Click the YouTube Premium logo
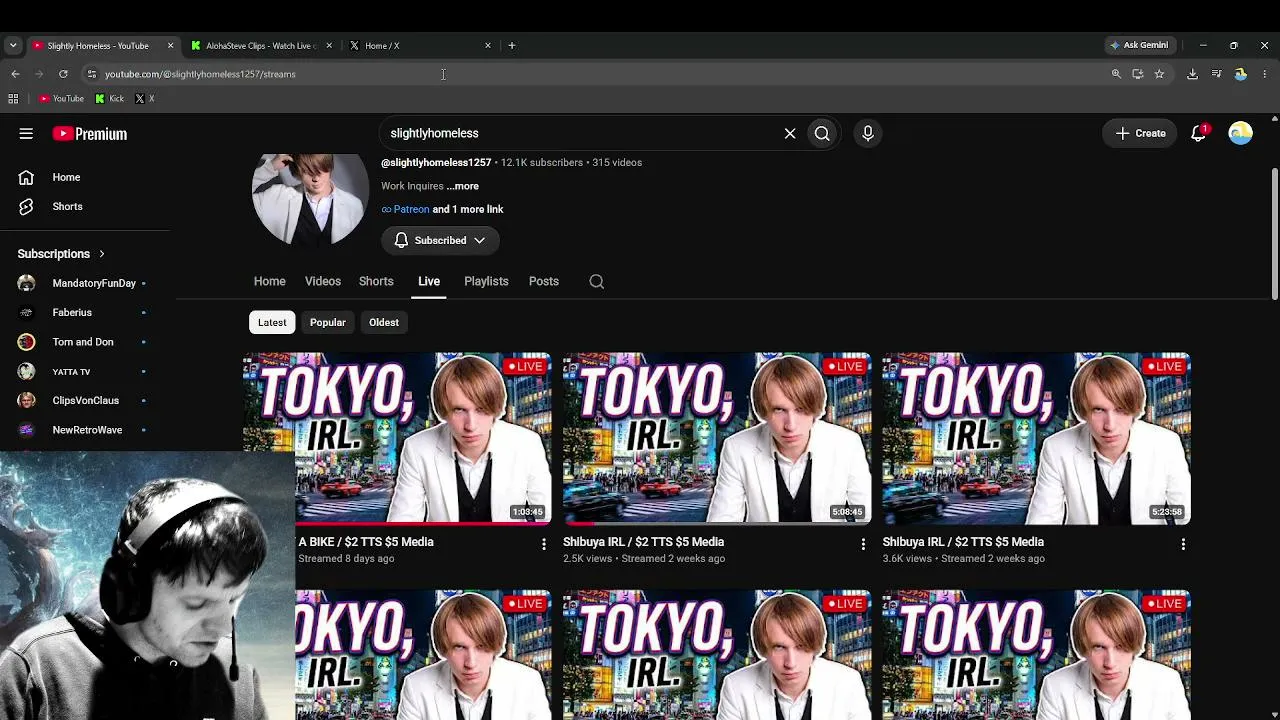 pos(90,133)
